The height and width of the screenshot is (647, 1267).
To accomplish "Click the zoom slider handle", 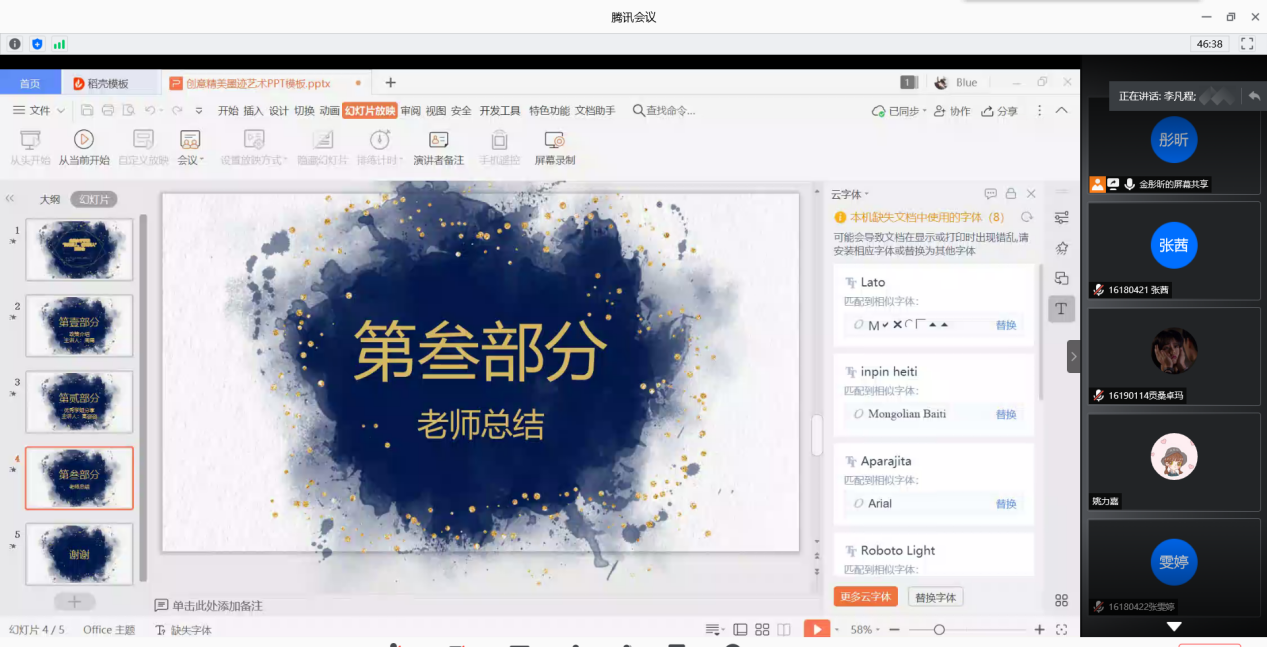I will pyautogui.click(x=939, y=629).
